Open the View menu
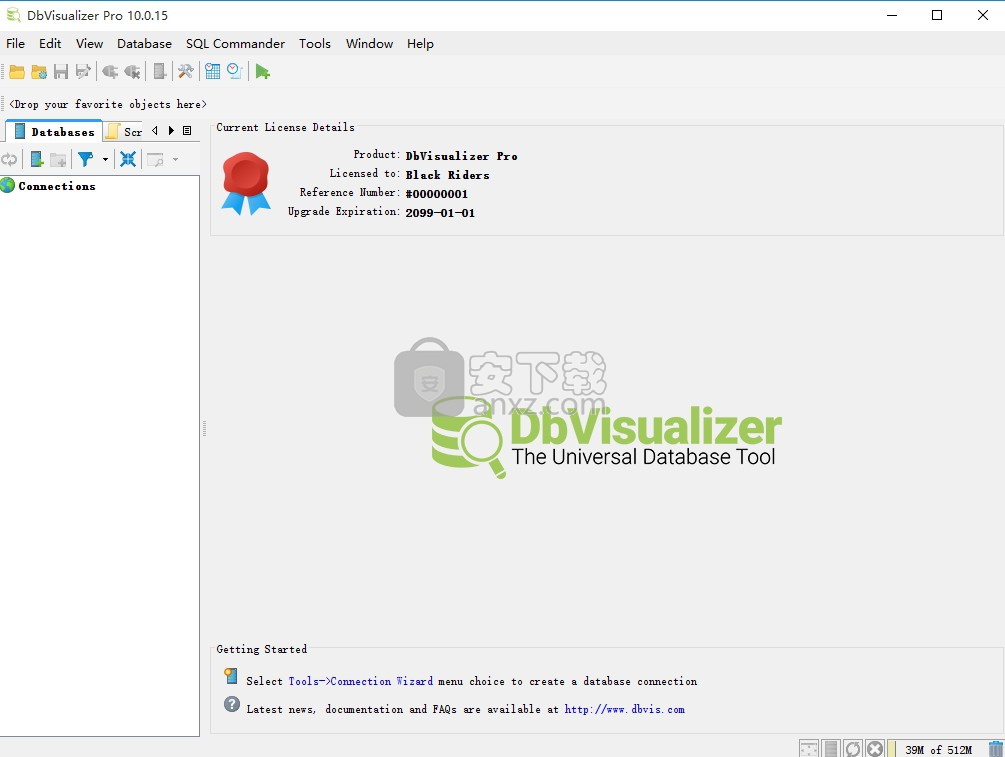Image resolution: width=1005 pixels, height=757 pixels. [89, 44]
